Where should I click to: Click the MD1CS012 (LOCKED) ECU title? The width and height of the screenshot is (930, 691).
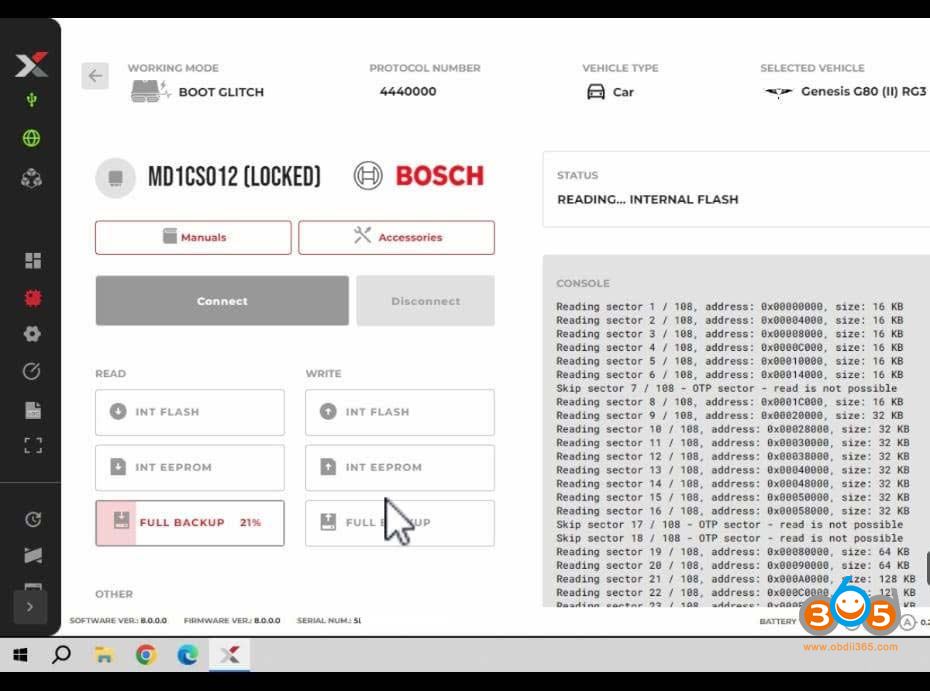(x=234, y=177)
